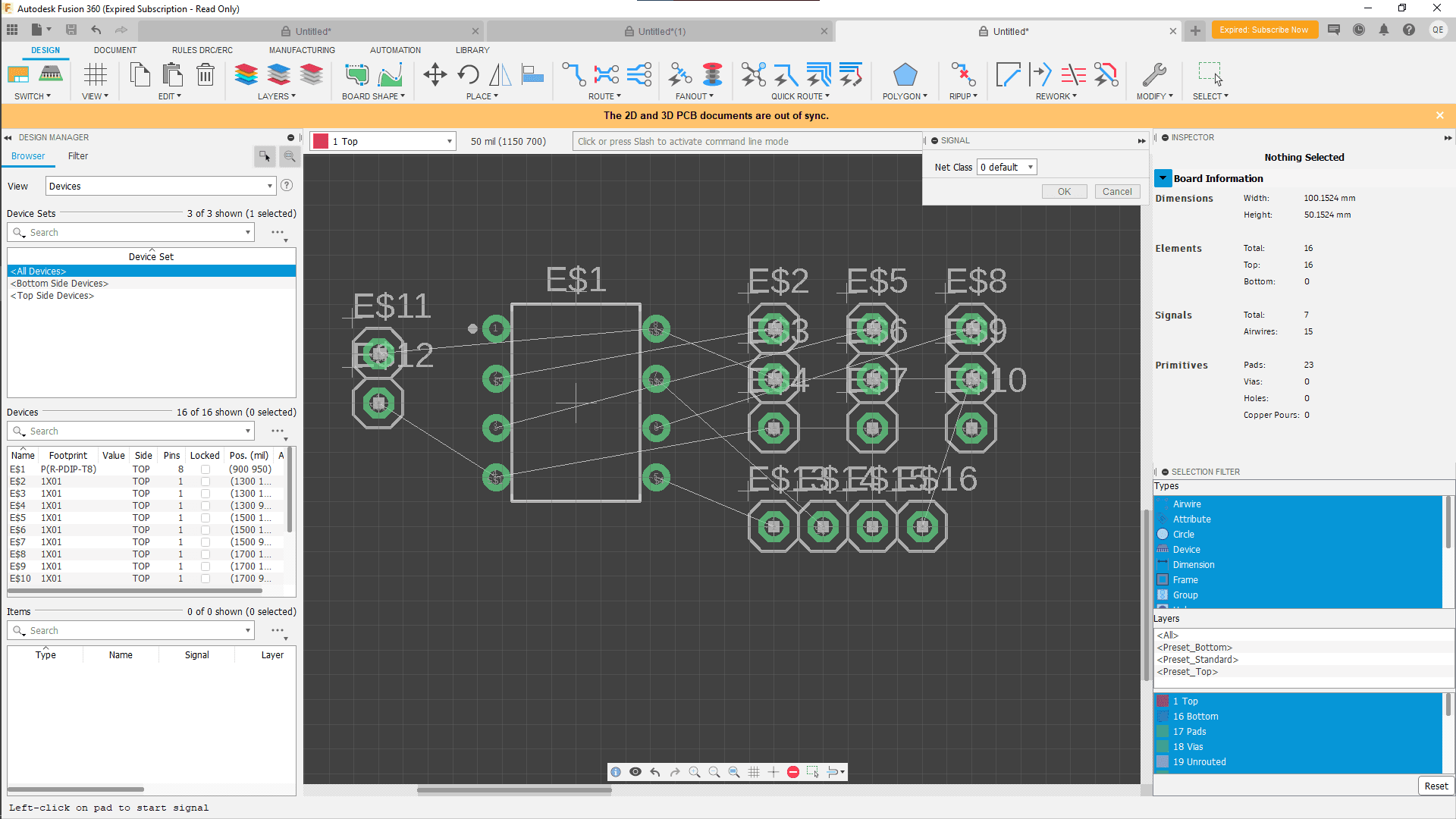Select the Polygon tool

pyautogui.click(x=905, y=74)
